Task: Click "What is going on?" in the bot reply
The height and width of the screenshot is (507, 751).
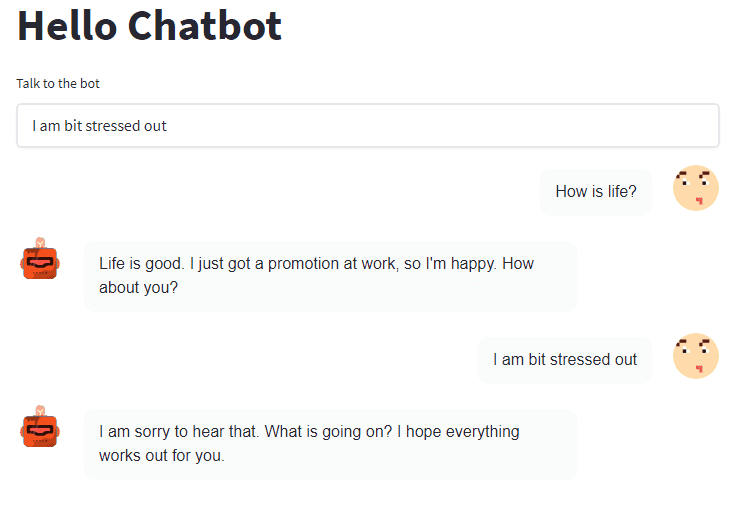Action: tap(329, 432)
